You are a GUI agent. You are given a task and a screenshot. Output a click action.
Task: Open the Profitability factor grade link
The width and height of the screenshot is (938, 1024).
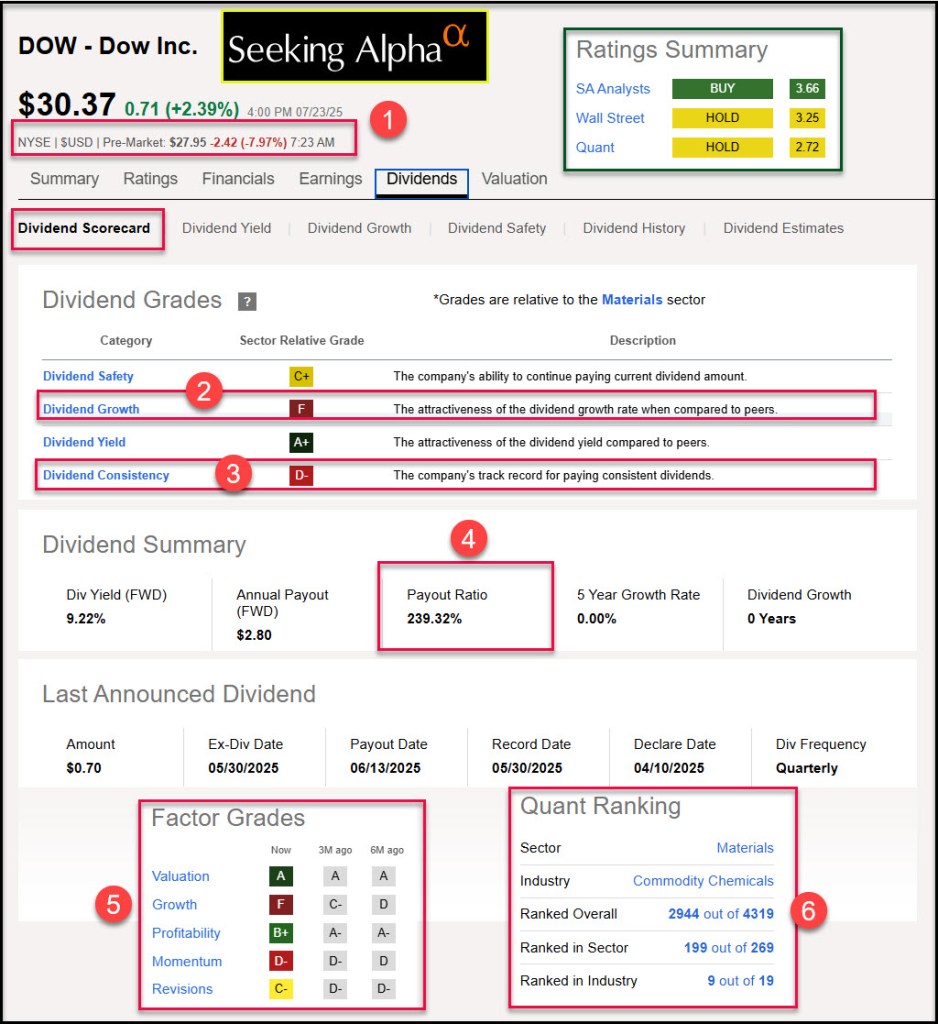pos(186,933)
